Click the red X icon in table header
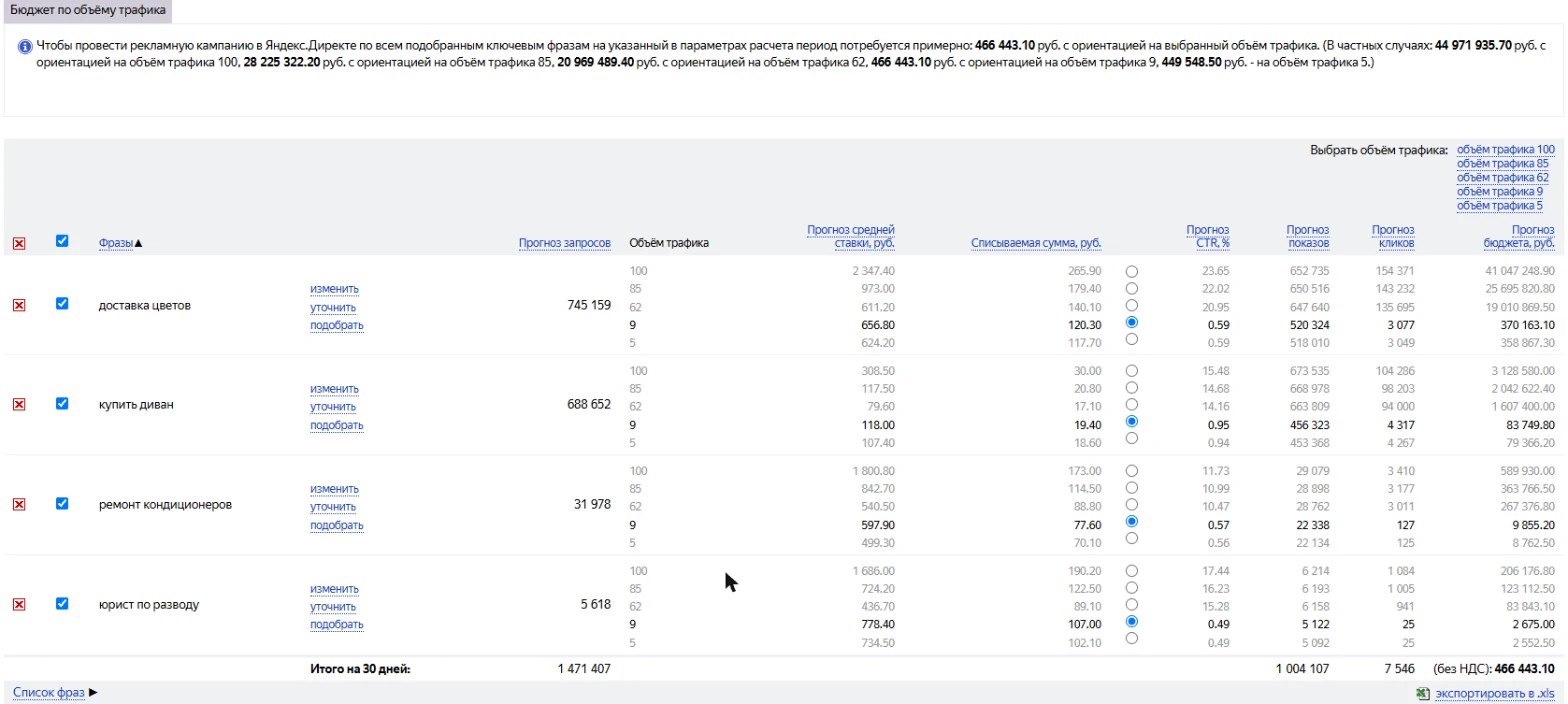Screen dimensions: 1568x704 [19, 243]
